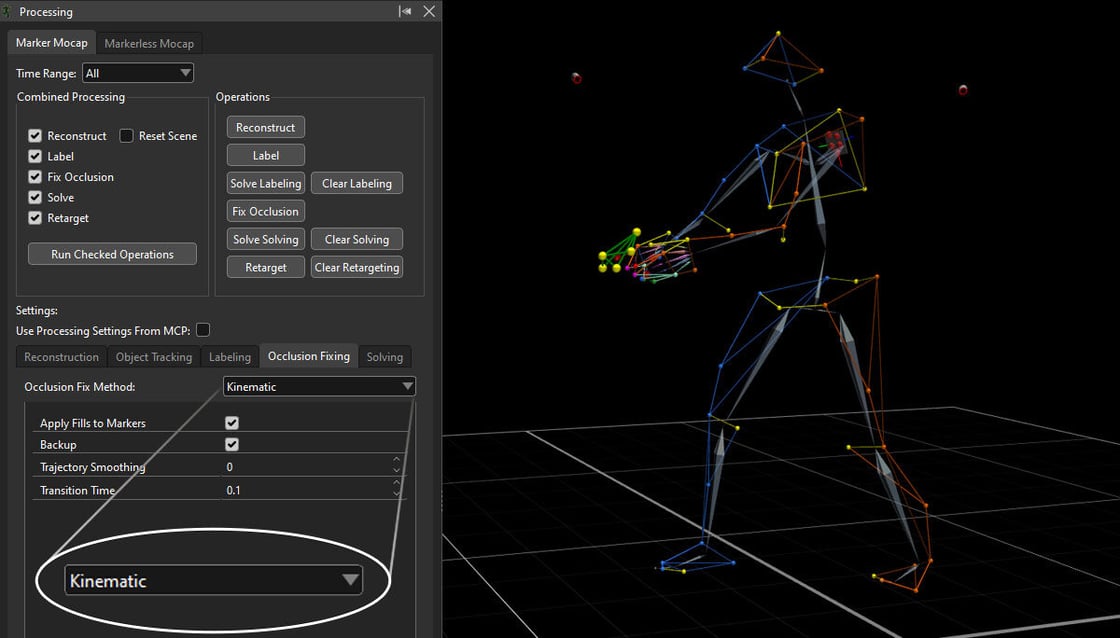Enable the Reset Scene checkbox
Image resolution: width=1120 pixels, height=638 pixels.
[x=126, y=136]
